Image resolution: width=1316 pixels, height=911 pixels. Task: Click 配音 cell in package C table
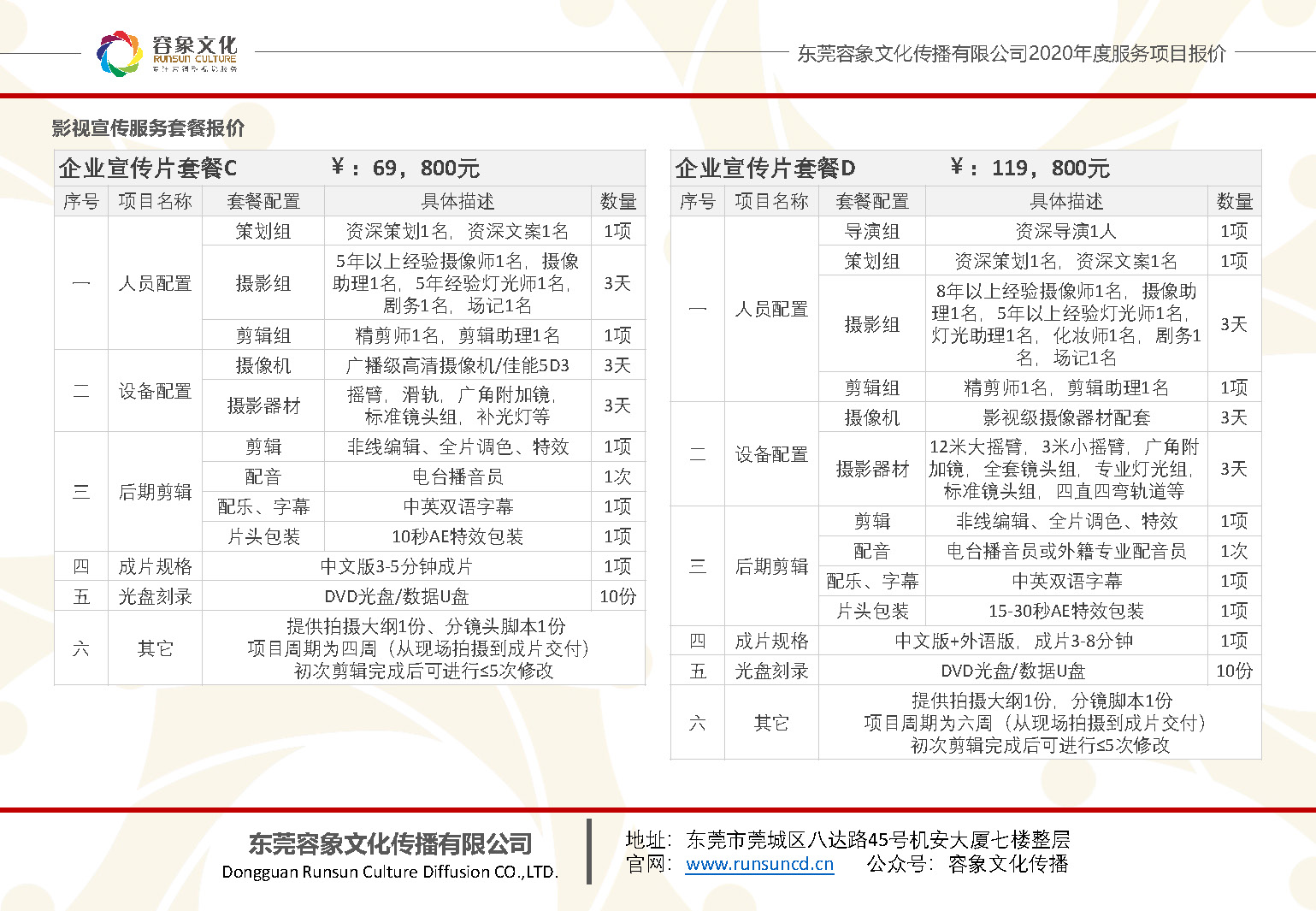point(263,476)
